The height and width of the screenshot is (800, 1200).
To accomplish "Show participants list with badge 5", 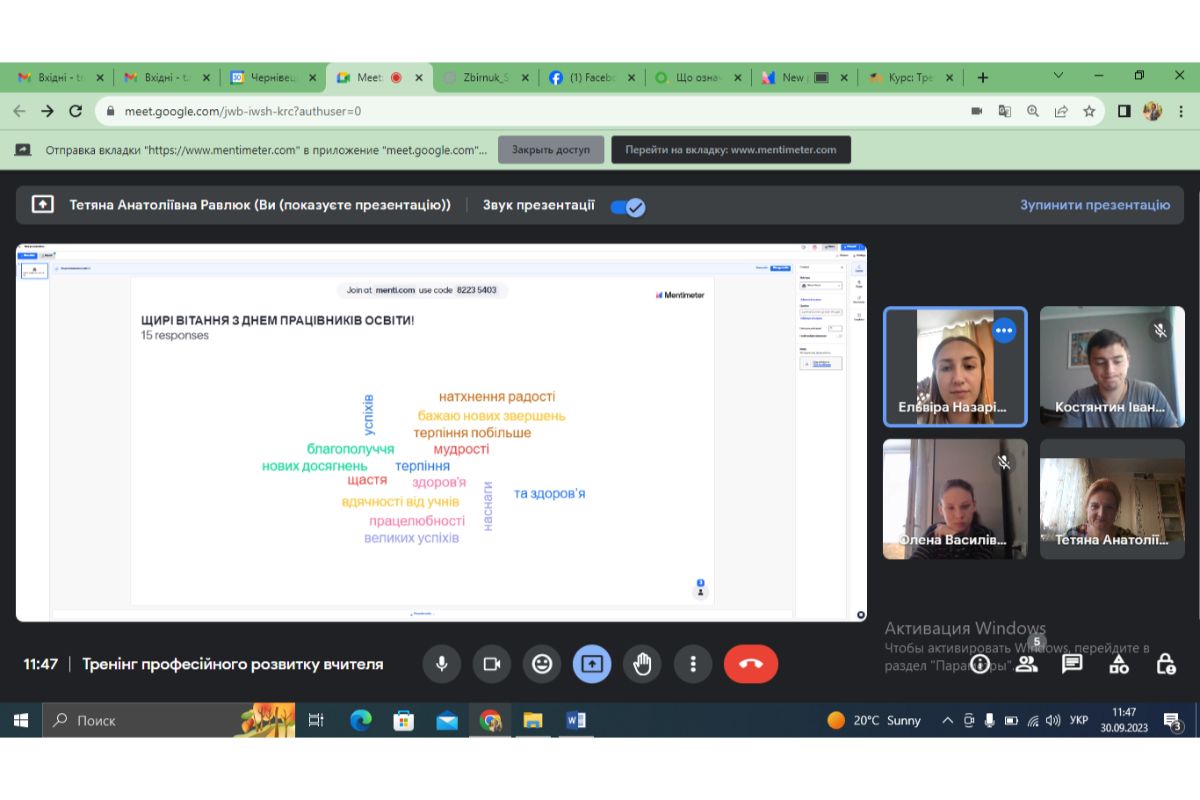I will (x=1027, y=664).
